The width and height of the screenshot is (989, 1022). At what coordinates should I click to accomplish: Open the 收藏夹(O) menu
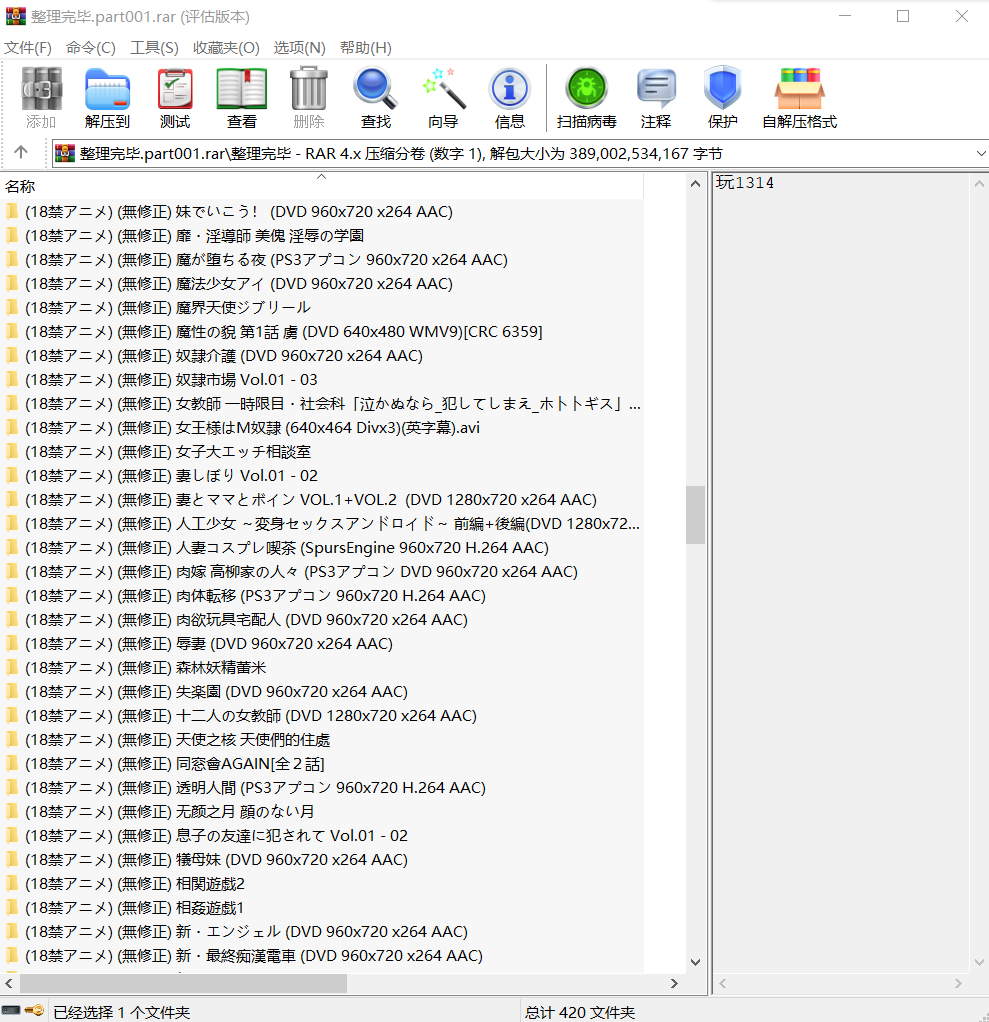click(x=226, y=48)
